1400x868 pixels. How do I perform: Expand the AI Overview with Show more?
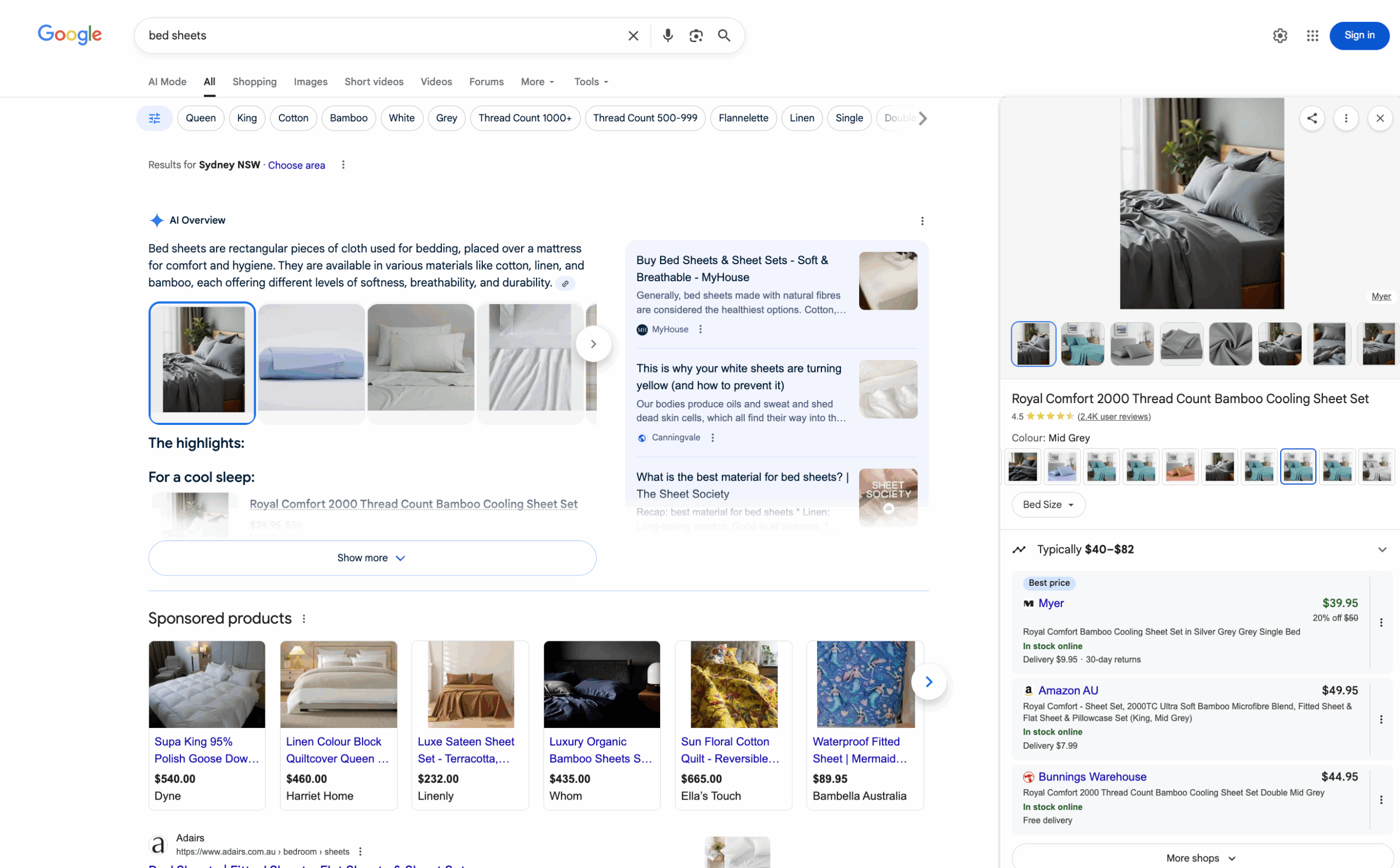(371, 557)
